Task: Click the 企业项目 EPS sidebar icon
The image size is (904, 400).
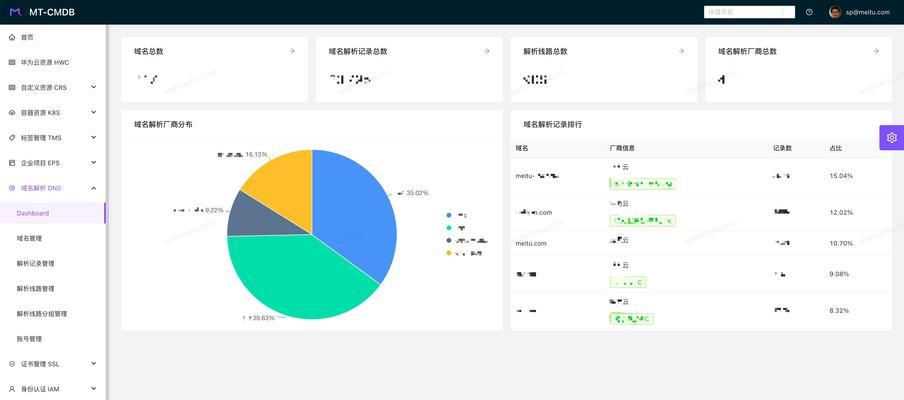Action: coord(12,163)
